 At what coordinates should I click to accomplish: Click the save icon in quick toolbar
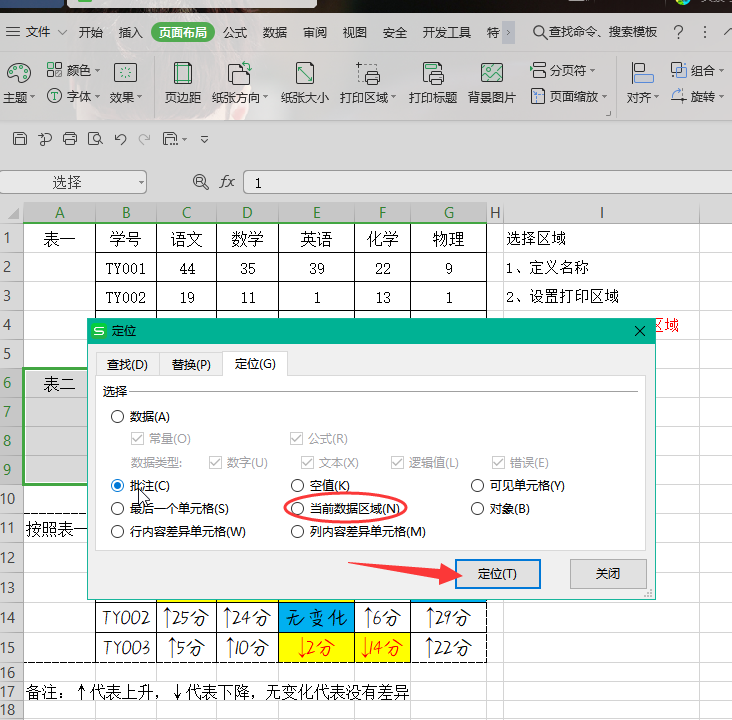(x=20, y=139)
